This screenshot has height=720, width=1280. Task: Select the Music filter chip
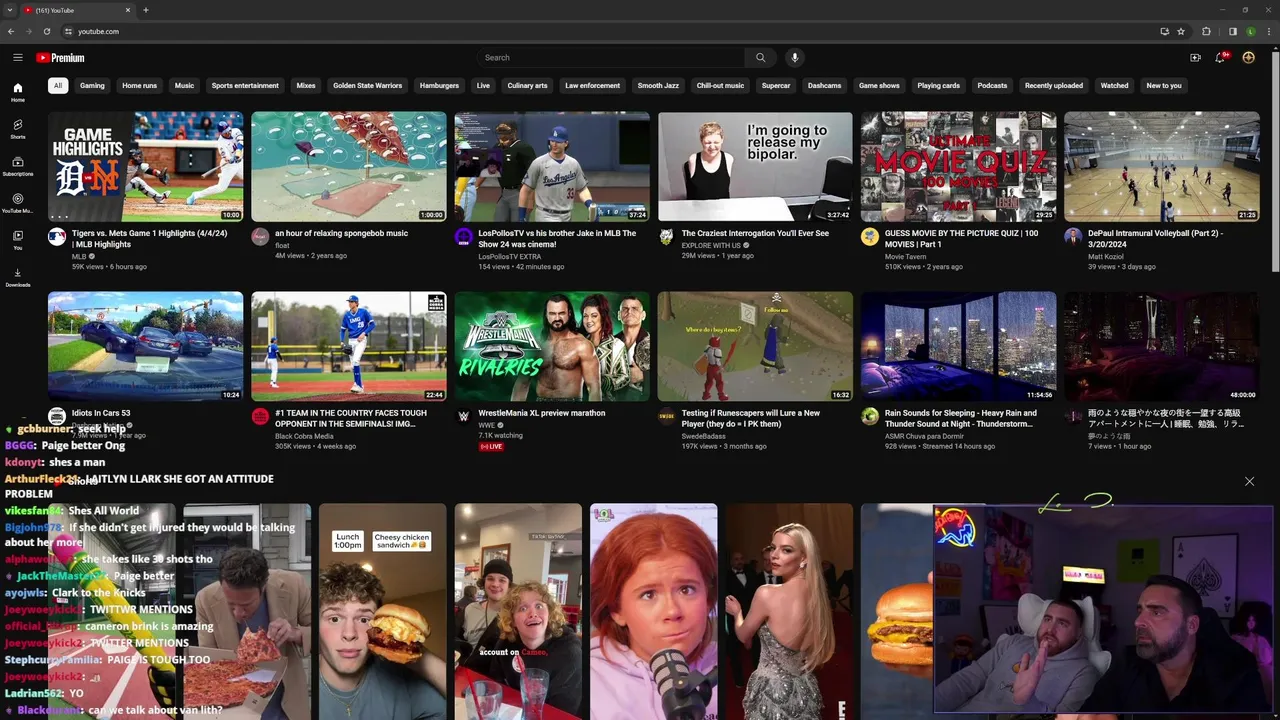pos(184,86)
